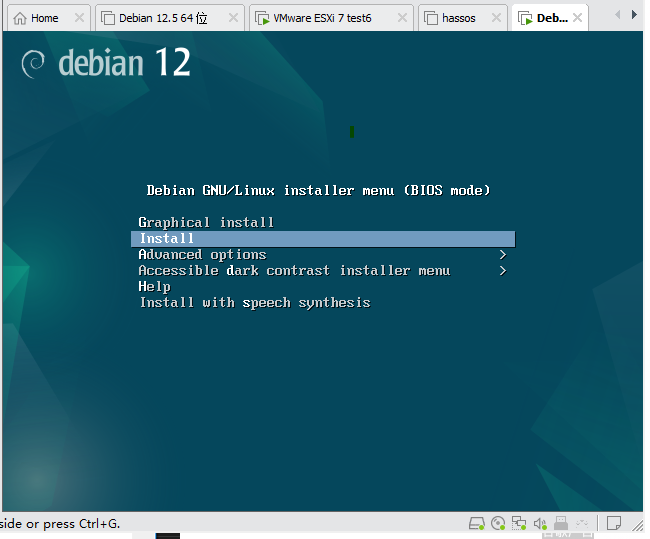
Task: Close the hassos tab
Action: point(496,18)
